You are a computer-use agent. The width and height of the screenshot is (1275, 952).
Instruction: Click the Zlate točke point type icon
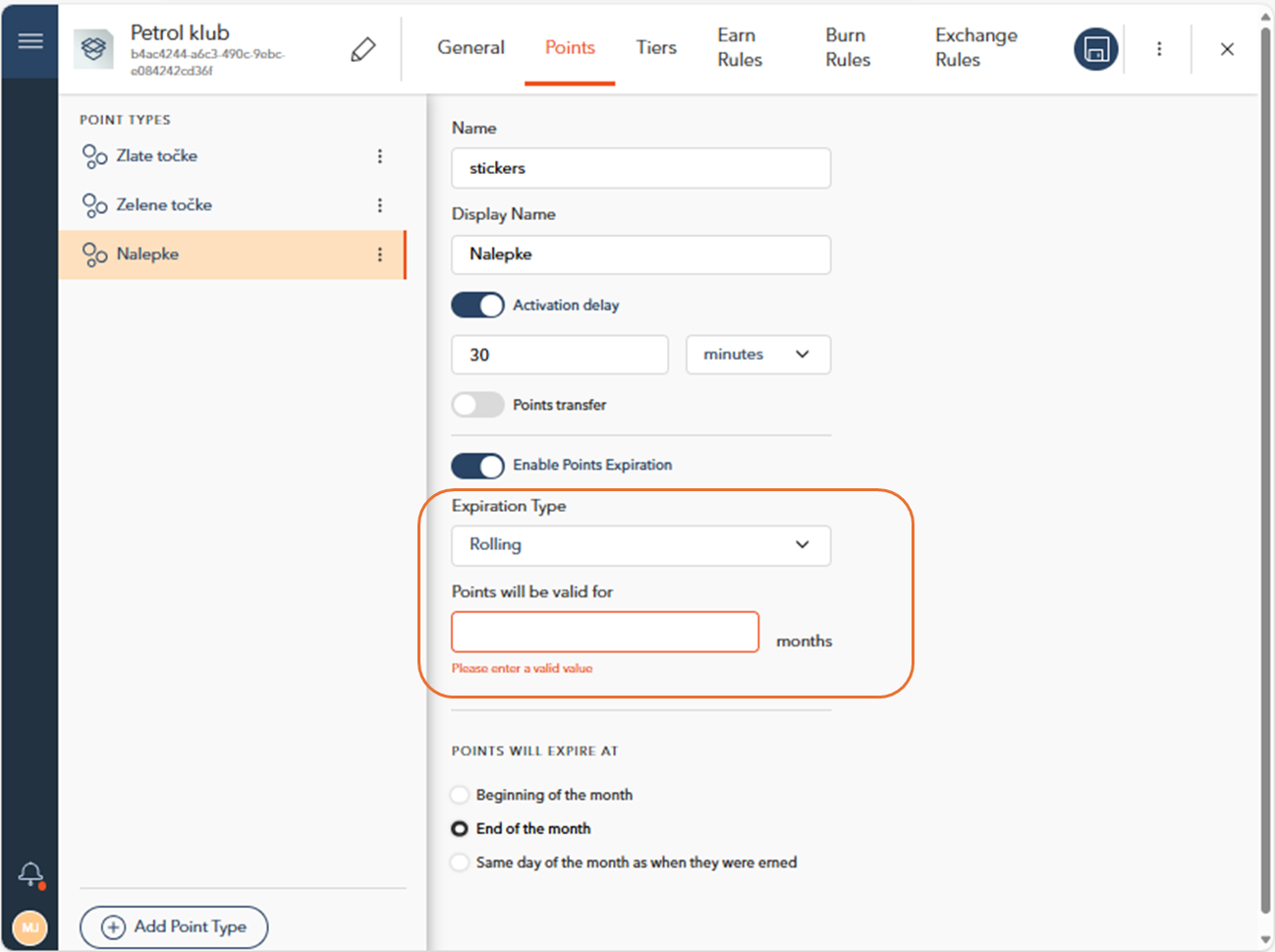click(94, 156)
